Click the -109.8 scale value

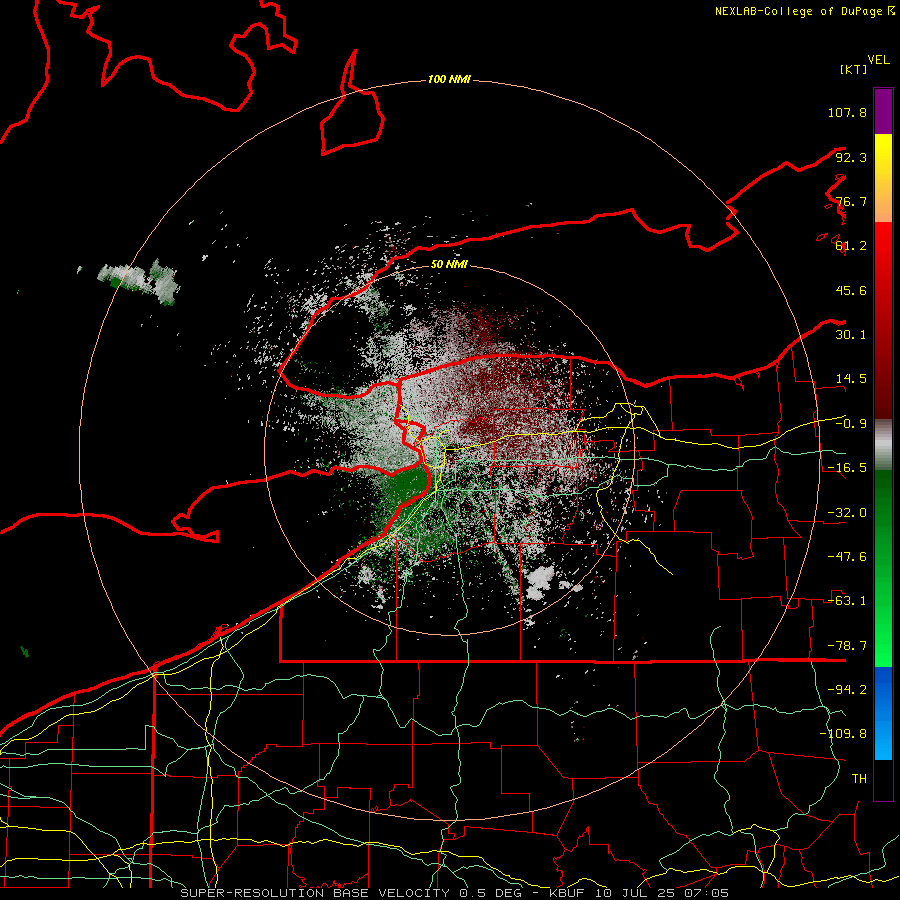844,734
